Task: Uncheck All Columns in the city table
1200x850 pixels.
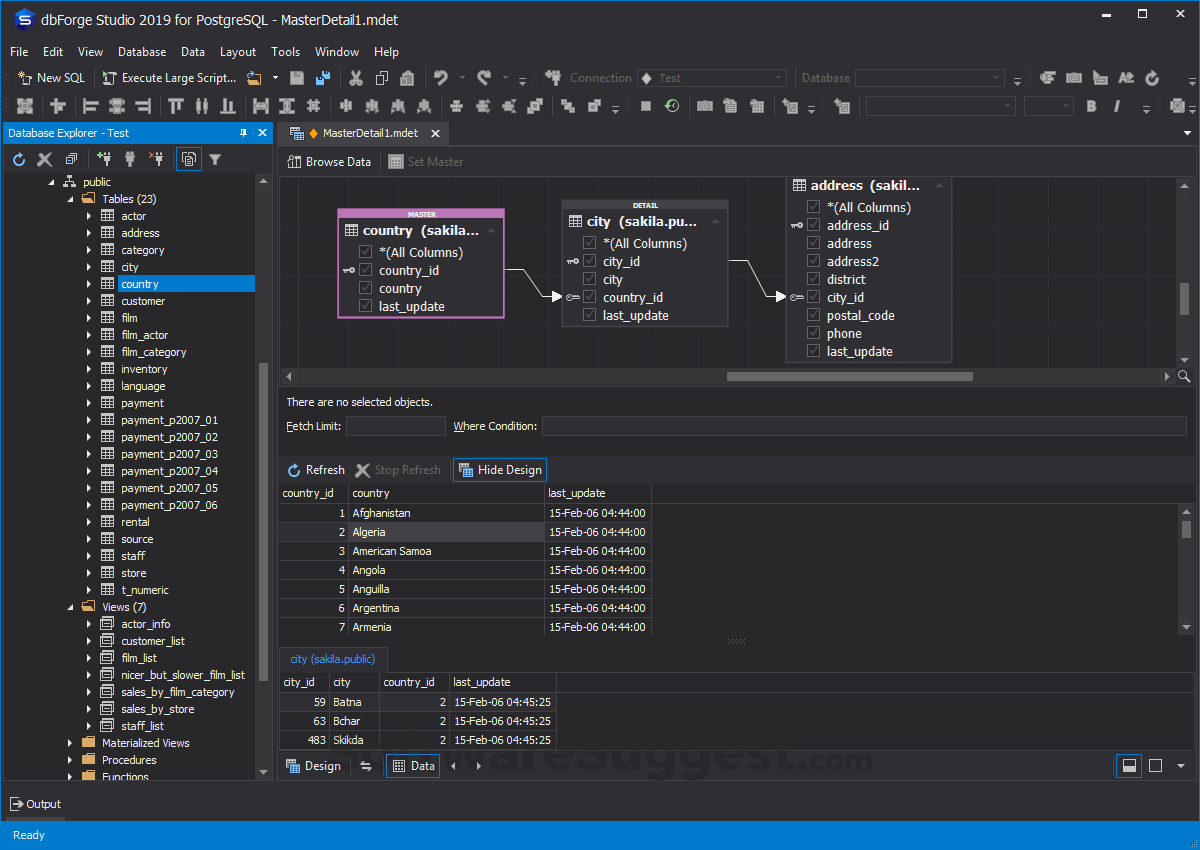Action: (589, 243)
